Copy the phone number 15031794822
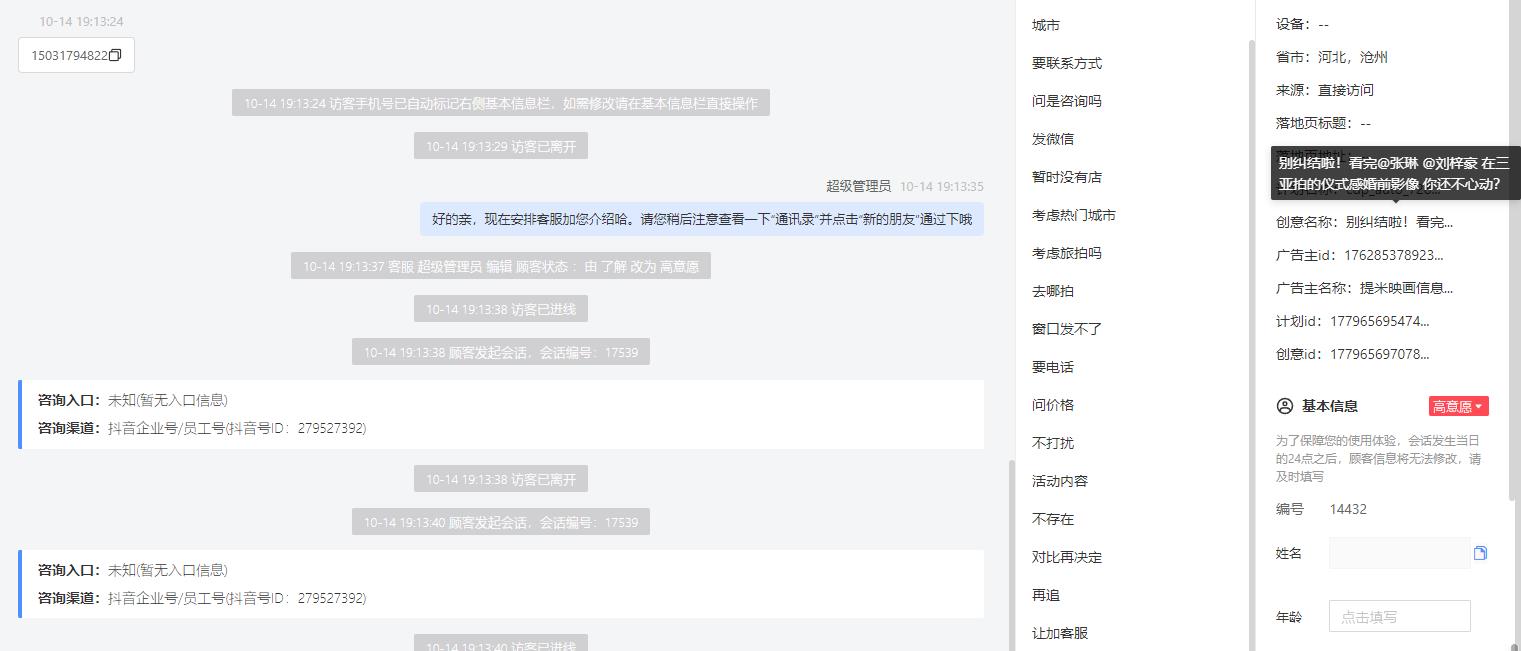The image size is (1521, 651). (114, 56)
